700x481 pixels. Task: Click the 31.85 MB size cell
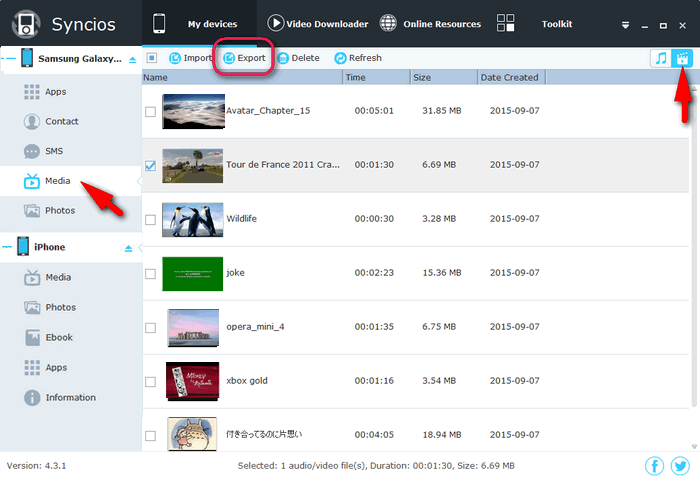[x=442, y=111]
